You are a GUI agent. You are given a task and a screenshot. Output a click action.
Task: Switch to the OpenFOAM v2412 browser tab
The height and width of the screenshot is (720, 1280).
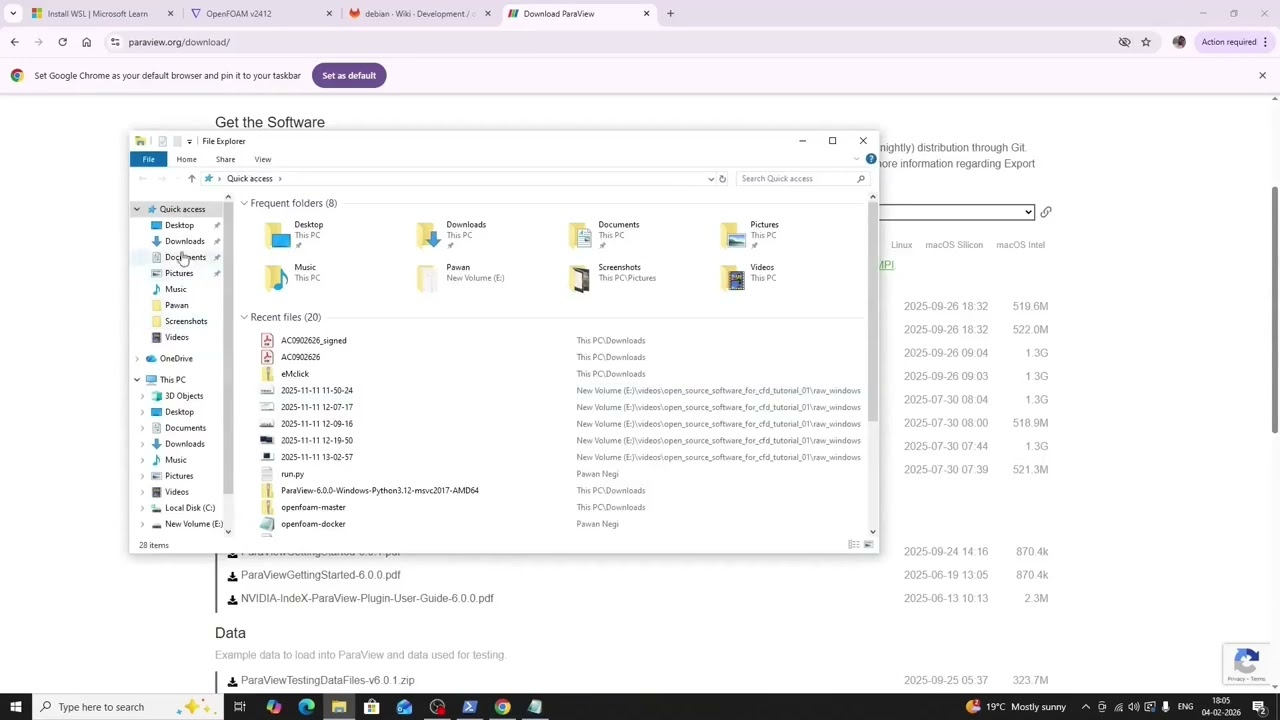click(x=260, y=14)
